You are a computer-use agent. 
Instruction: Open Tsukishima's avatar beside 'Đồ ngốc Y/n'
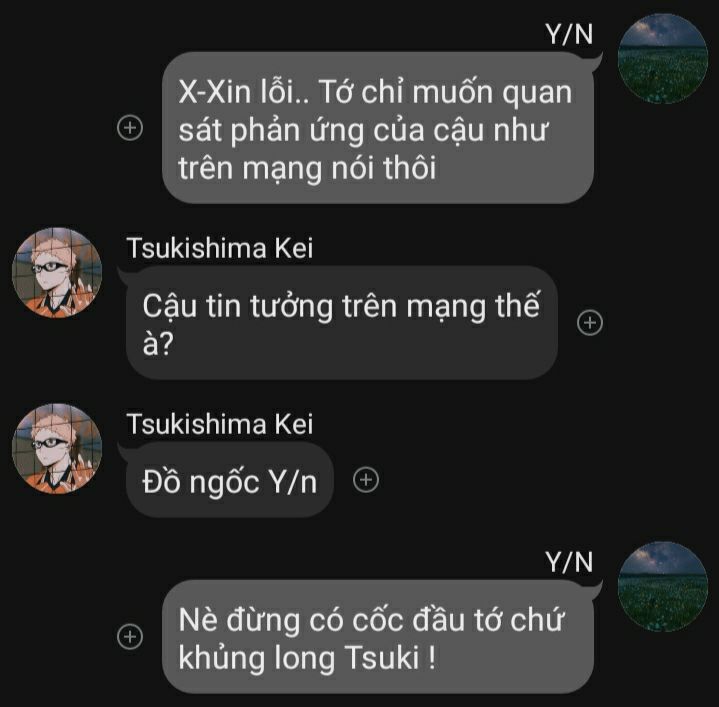point(57,448)
